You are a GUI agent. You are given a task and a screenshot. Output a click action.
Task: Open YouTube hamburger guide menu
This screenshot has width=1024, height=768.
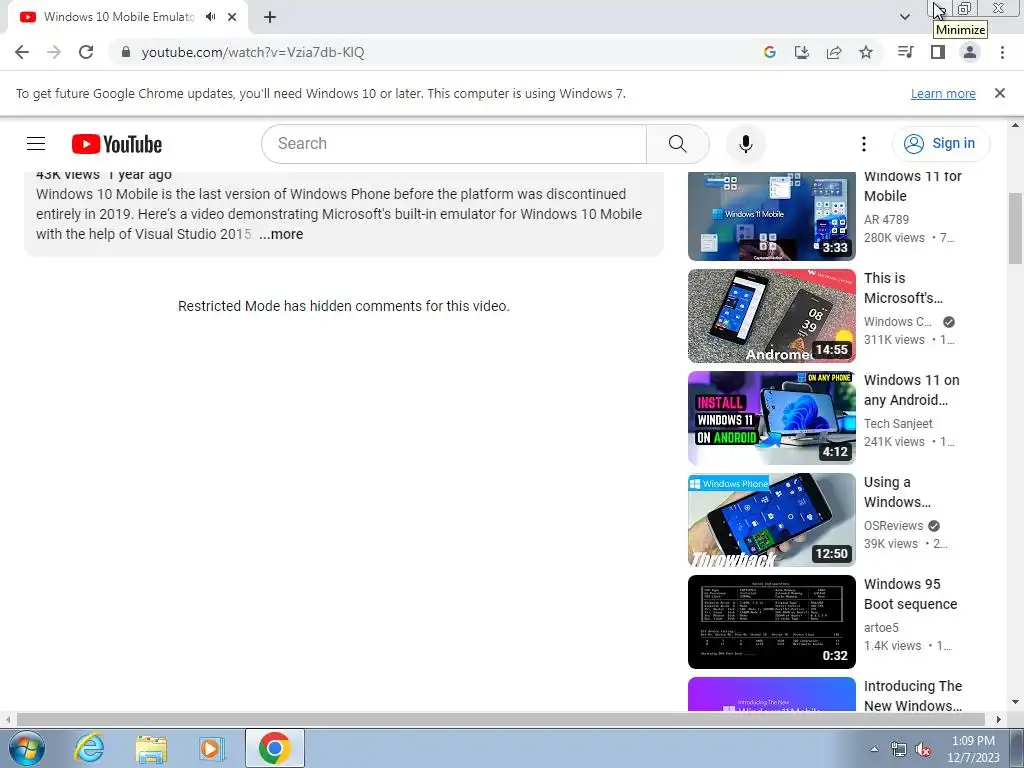click(36, 144)
